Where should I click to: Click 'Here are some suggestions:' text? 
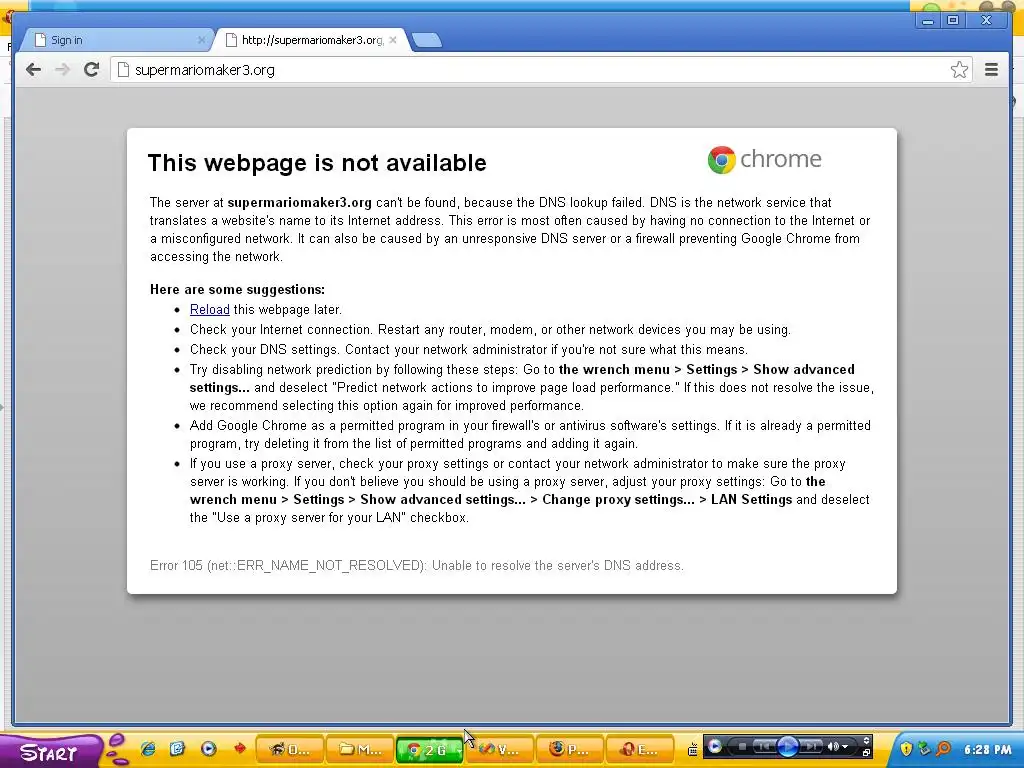pos(237,289)
